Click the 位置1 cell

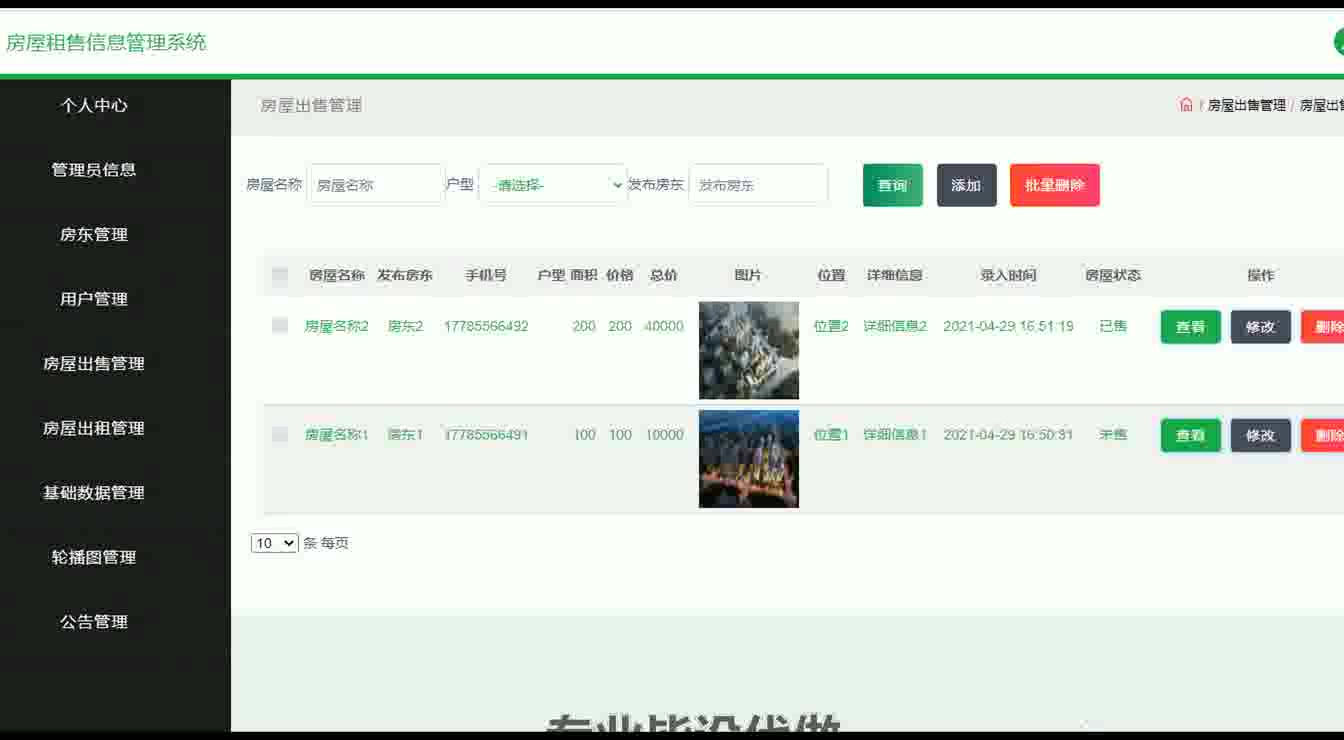[831, 435]
